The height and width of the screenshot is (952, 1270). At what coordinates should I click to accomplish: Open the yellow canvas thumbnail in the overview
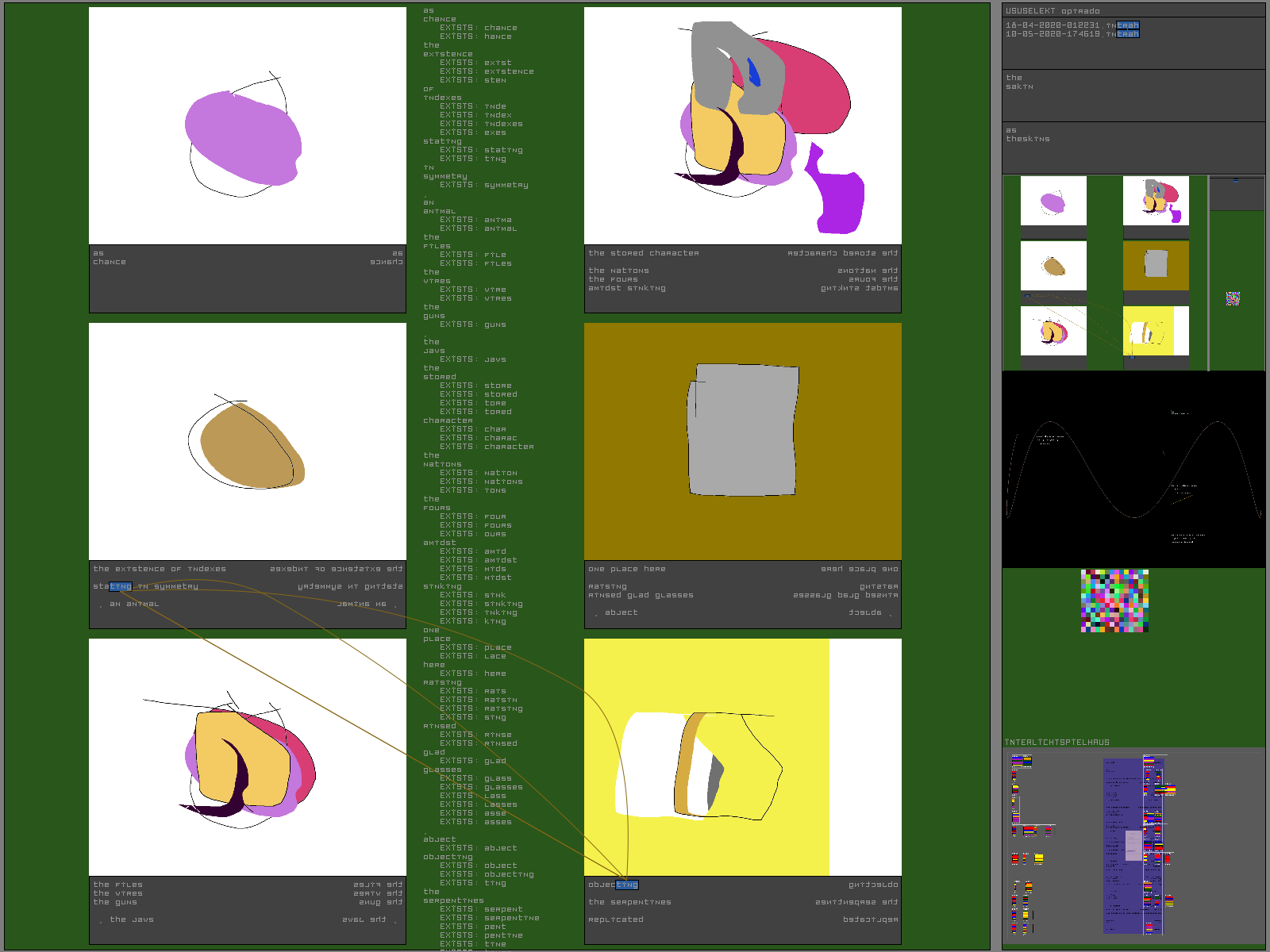pos(1156,331)
